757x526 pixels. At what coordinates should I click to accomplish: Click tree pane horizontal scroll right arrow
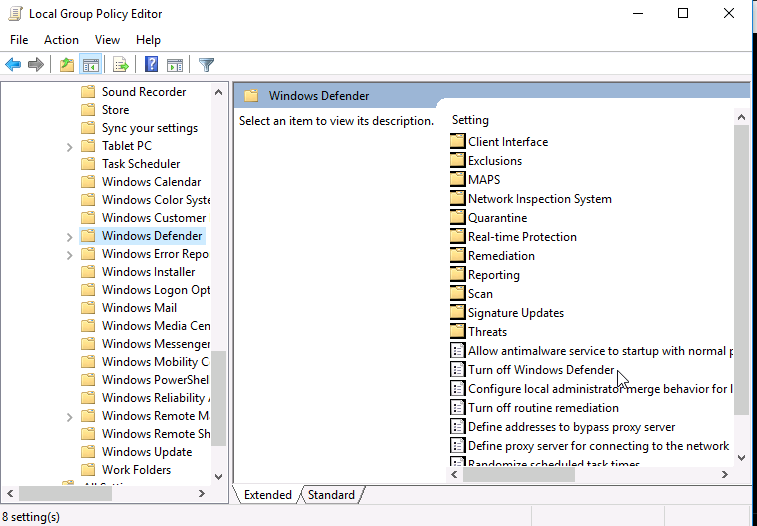[202, 493]
